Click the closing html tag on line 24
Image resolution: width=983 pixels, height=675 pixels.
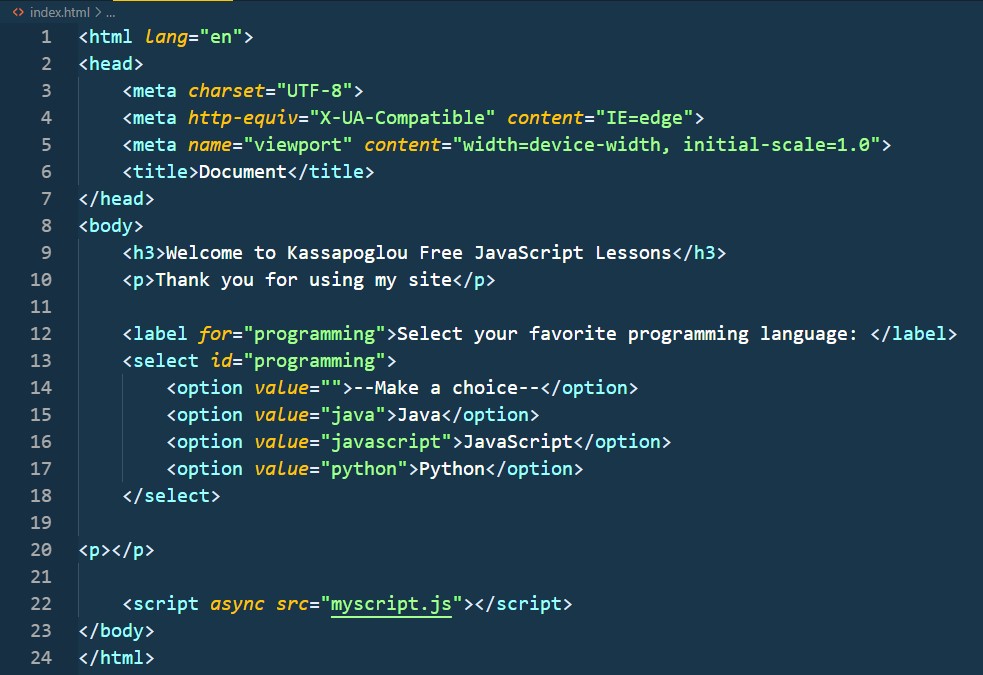click(x=115, y=657)
